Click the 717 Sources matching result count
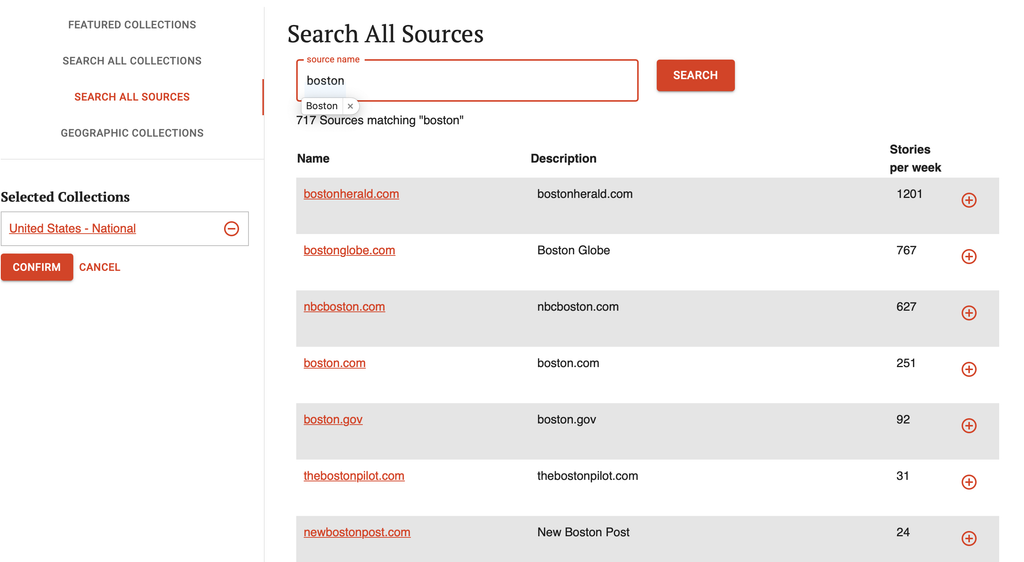This screenshot has height=562, width=1024. pos(380,120)
